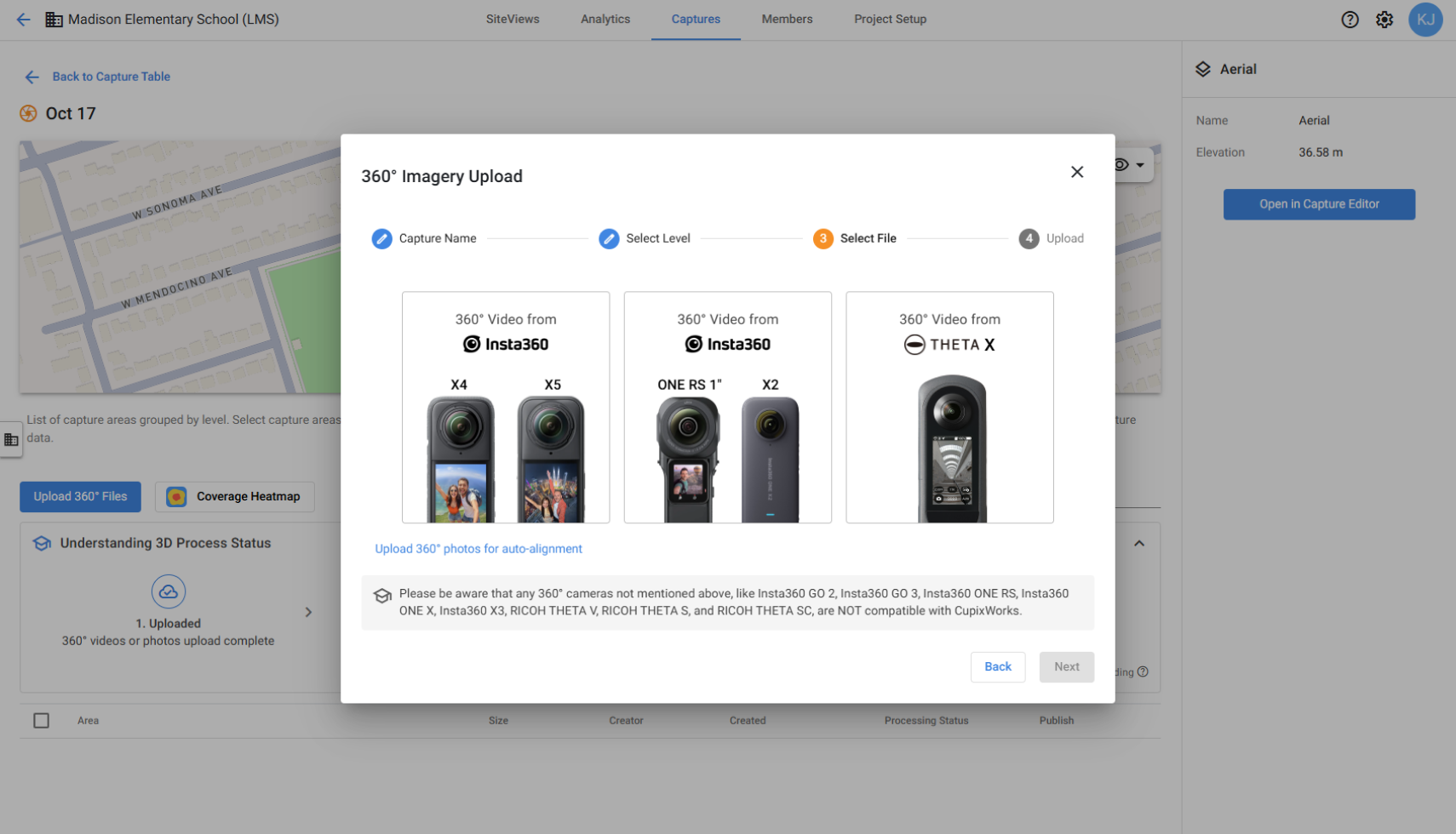This screenshot has height=834, width=1456.
Task: Click Upload 360° photos for auto-alignment link
Action: (x=479, y=549)
